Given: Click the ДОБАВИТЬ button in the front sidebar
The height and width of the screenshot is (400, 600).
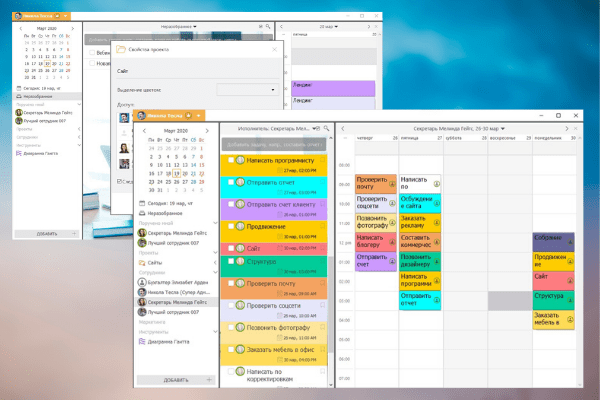Looking at the screenshot, I should [175, 380].
